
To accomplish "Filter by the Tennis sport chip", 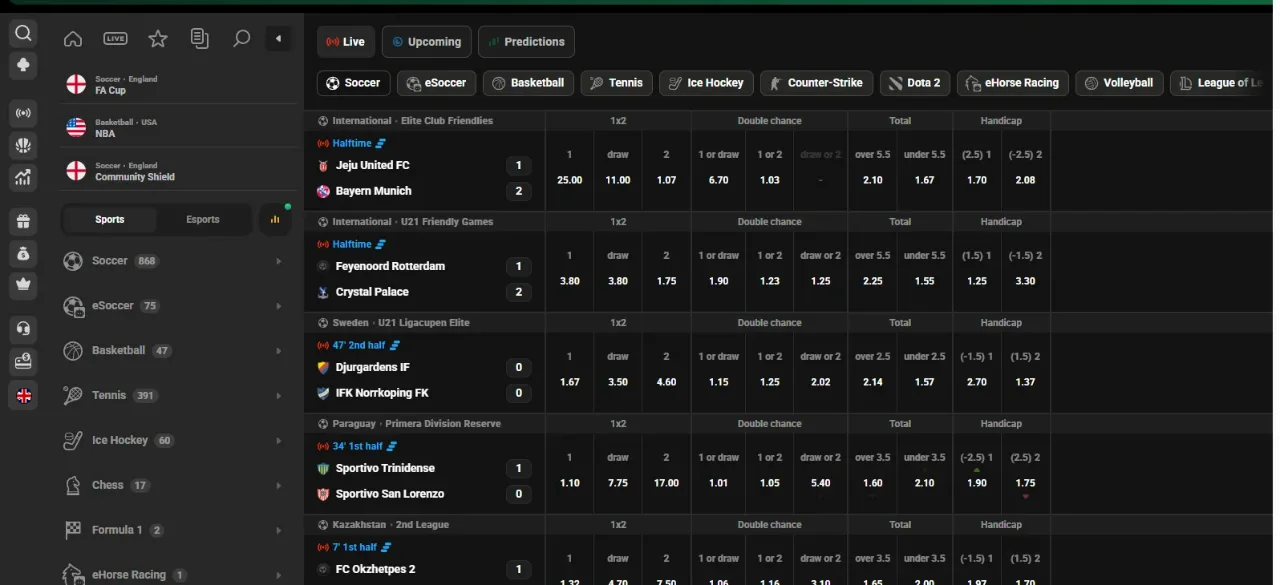I will click(x=617, y=83).
